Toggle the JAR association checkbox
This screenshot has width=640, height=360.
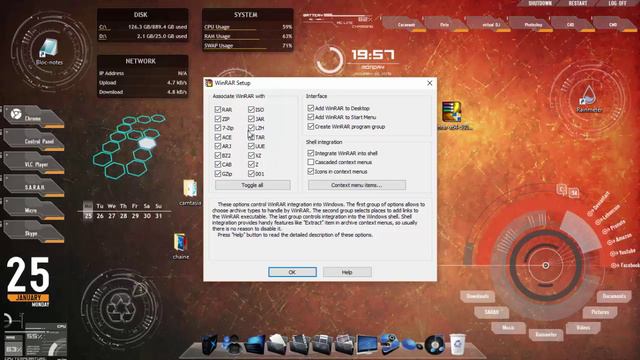coord(251,119)
